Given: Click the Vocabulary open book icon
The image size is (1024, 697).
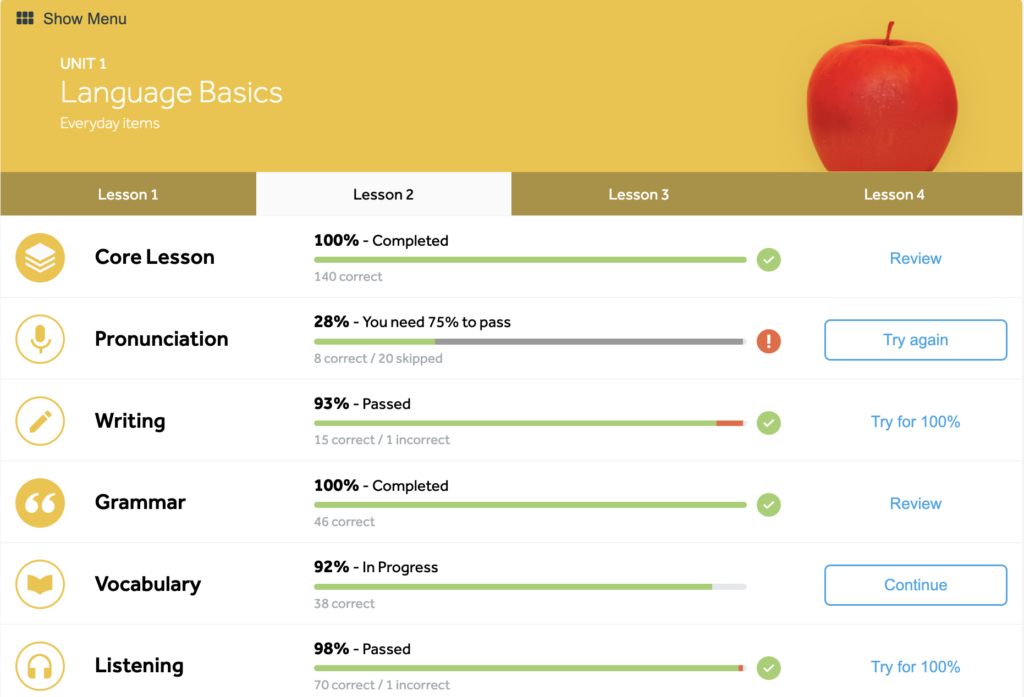Looking at the screenshot, I should (40, 585).
